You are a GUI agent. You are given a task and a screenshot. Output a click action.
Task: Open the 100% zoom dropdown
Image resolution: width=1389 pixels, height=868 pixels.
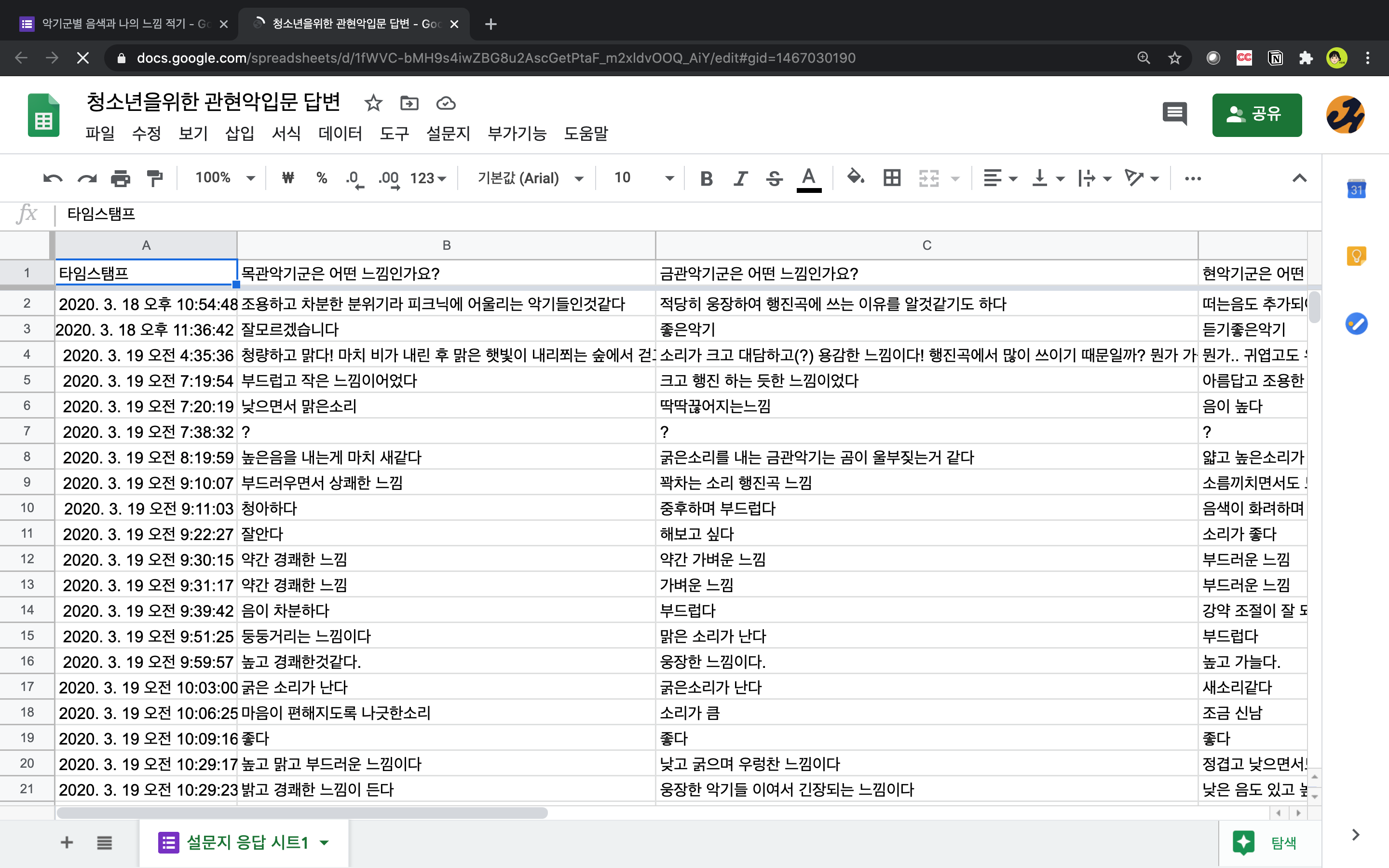click(x=224, y=178)
